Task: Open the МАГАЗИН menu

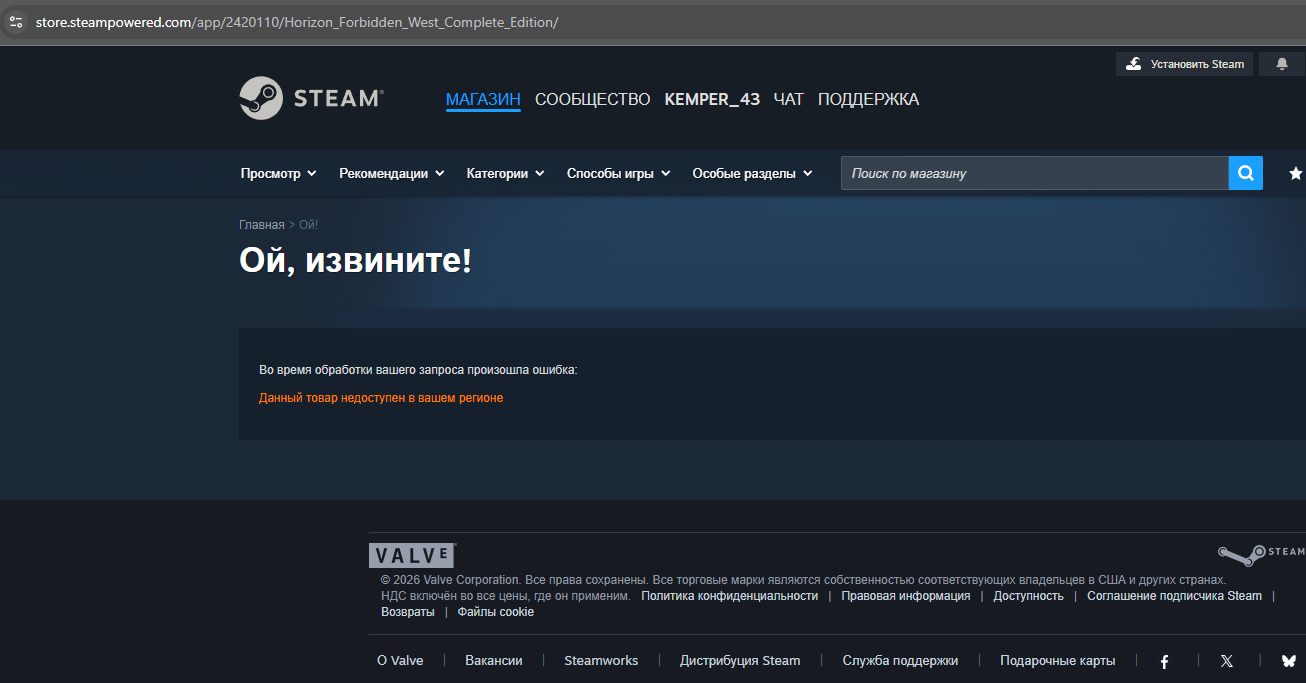Action: pyautogui.click(x=483, y=99)
